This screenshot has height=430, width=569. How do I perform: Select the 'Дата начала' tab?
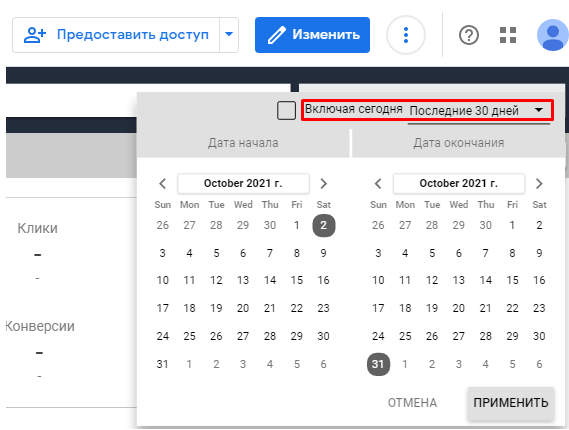[x=243, y=143]
